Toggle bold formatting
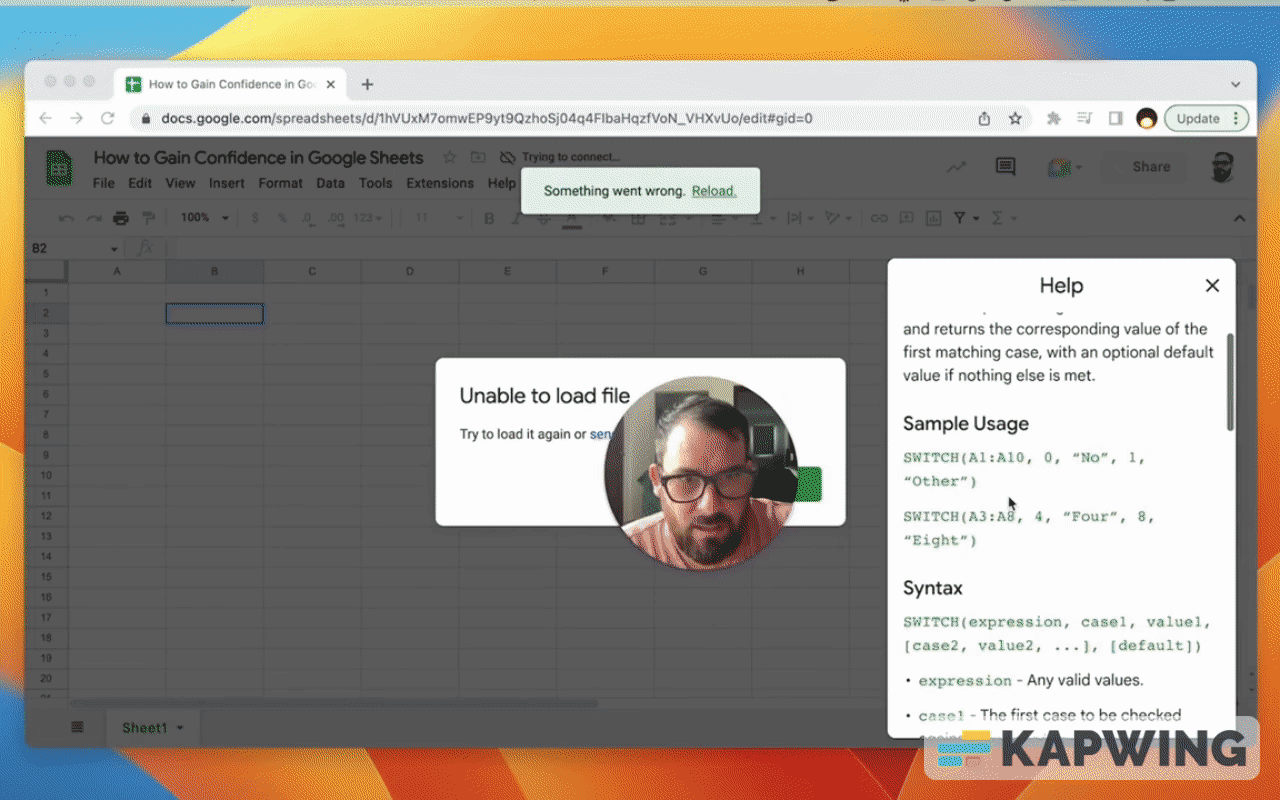This screenshot has height=800, width=1280. pos(489,218)
